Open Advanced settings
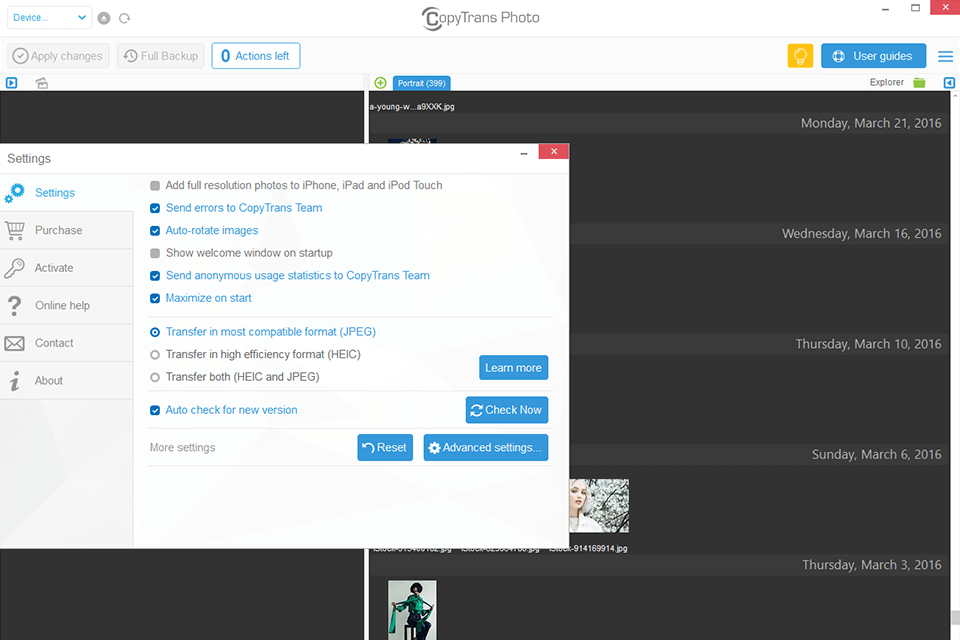The image size is (960, 640). click(486, 448)
